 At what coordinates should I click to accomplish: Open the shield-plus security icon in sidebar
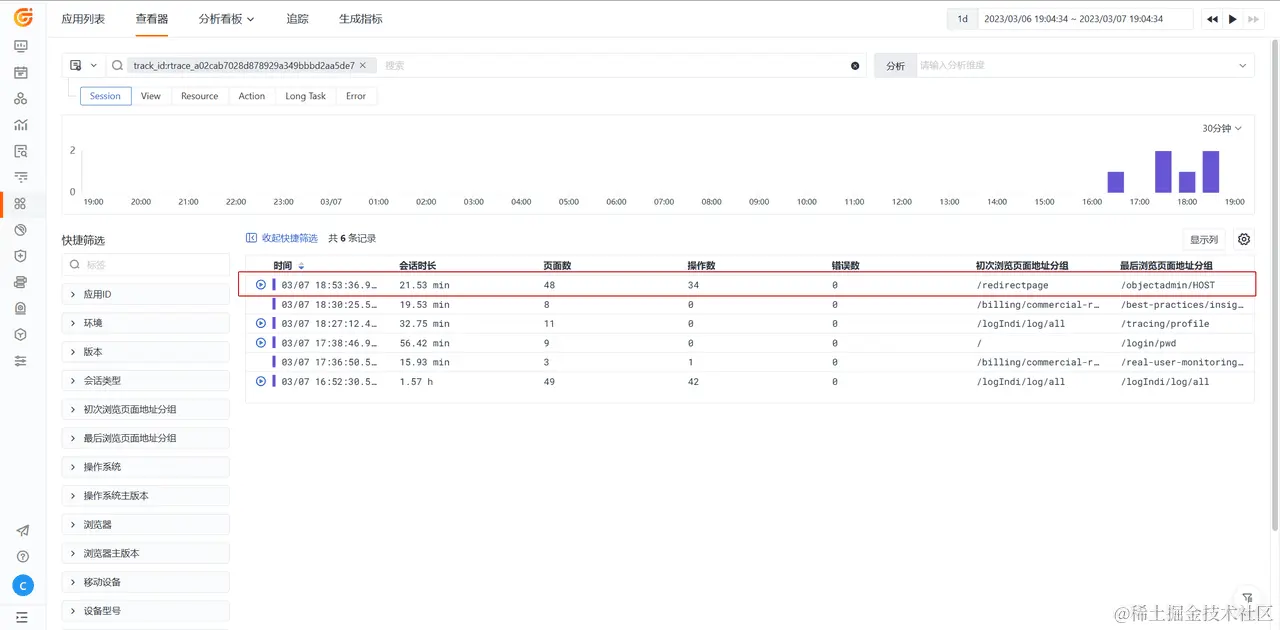pyautogui.click(x=21, y=256)
